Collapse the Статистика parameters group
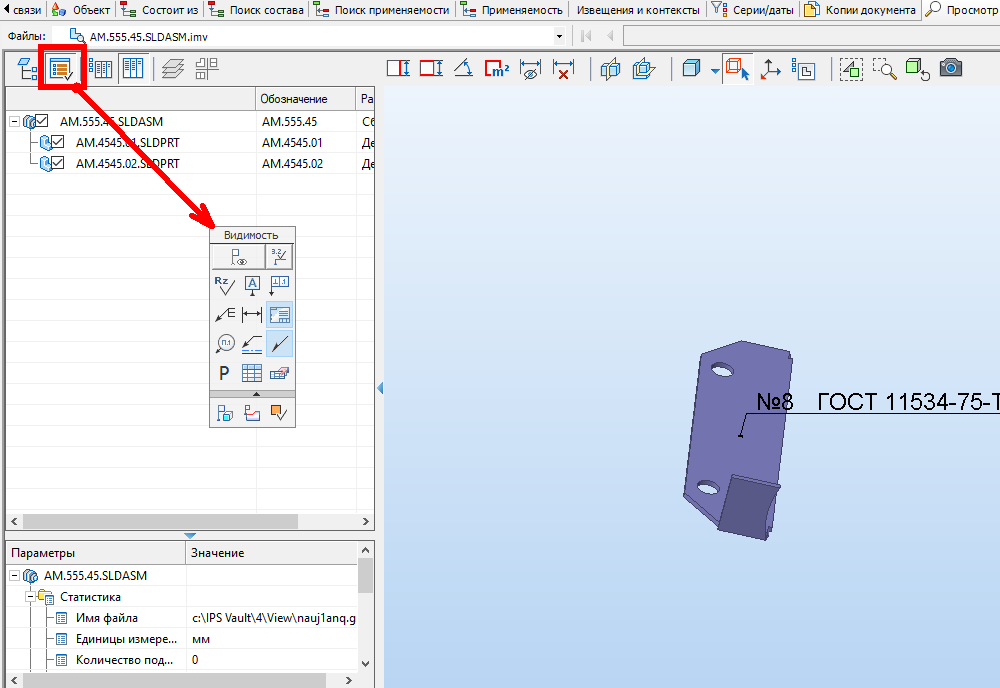 click(30, 597)
